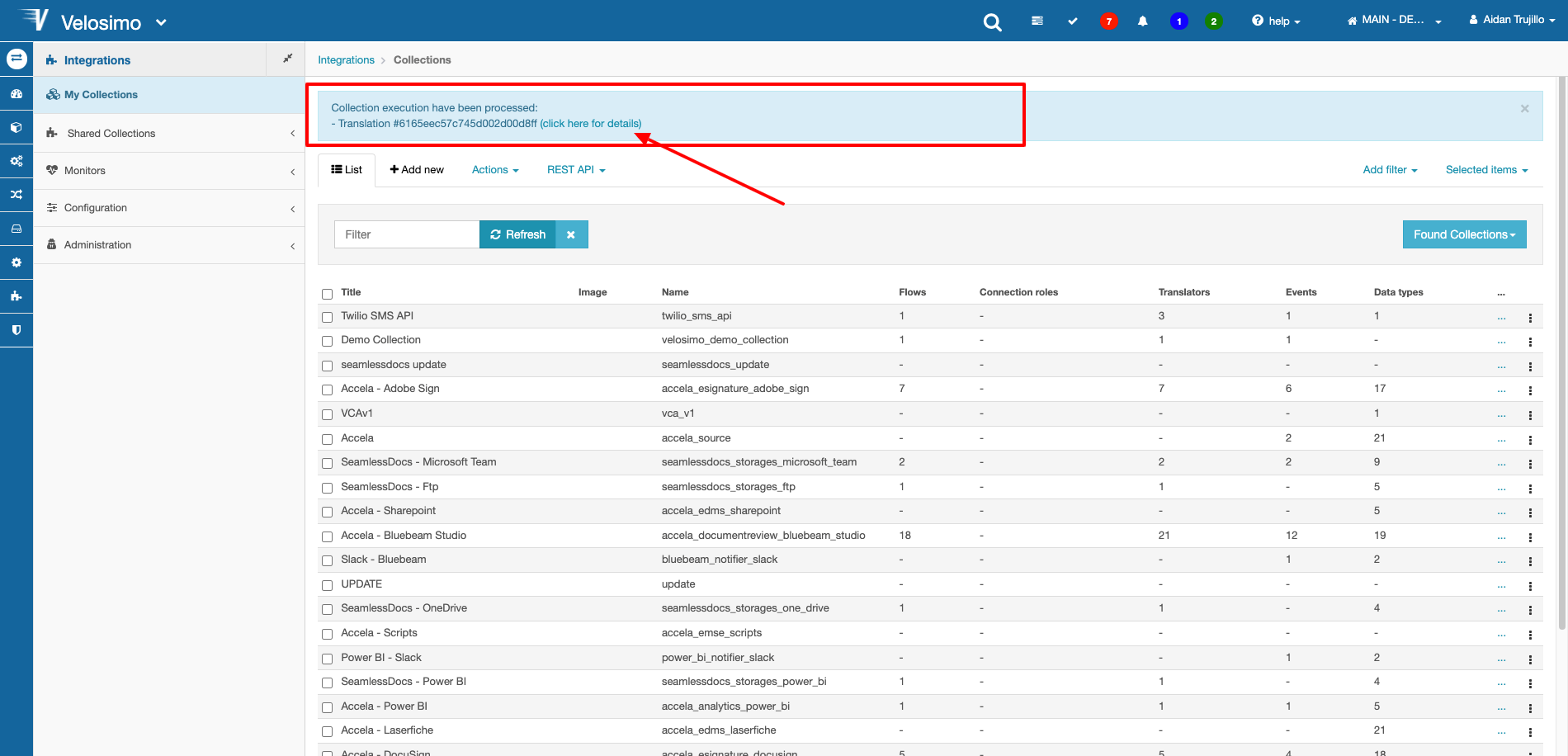1568x756 pixels.
Task: Open the MAIN - DE... tenant dropdown
Action: coord(1394,21)
